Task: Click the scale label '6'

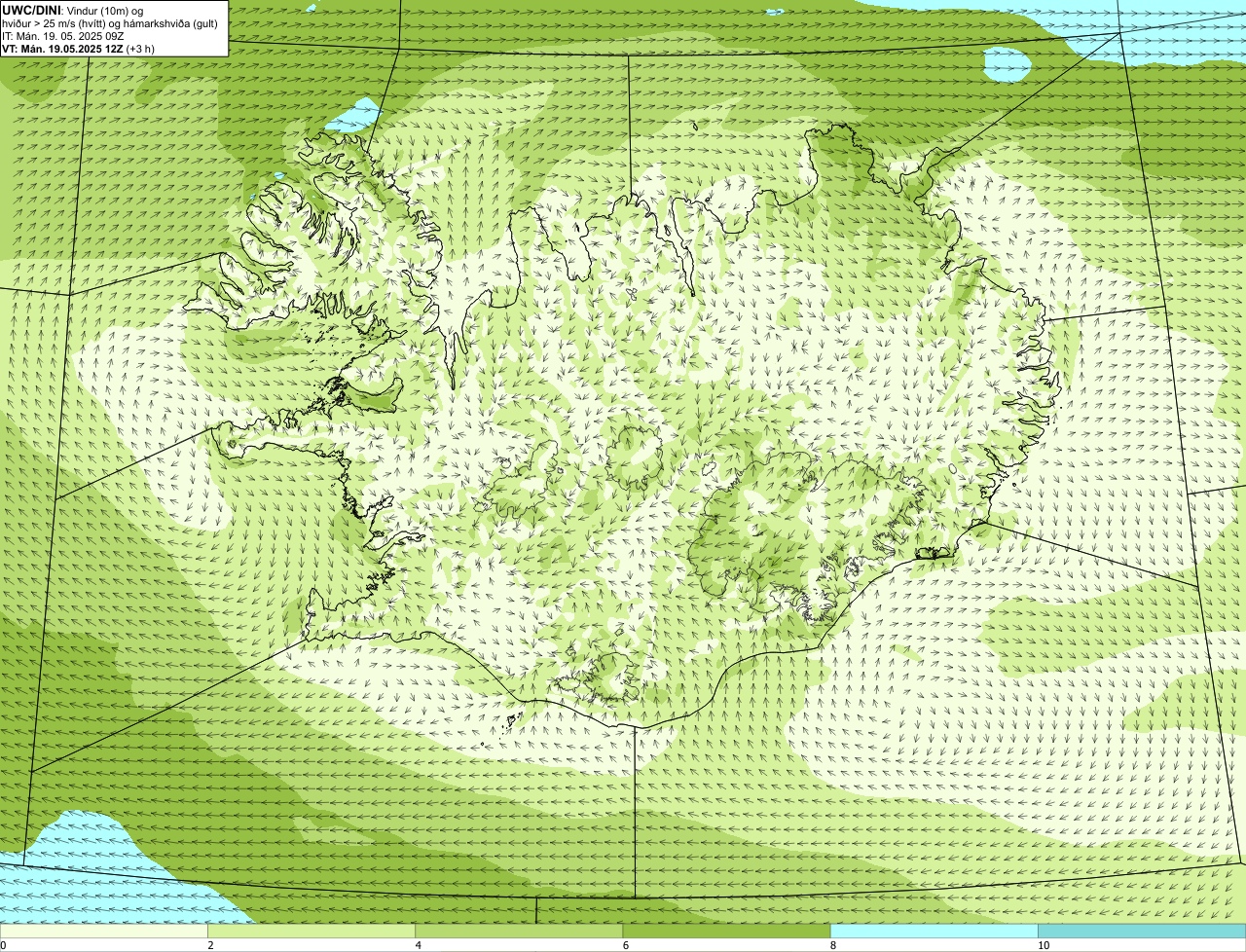Action: pyautogui.click(x=625, y=945)
